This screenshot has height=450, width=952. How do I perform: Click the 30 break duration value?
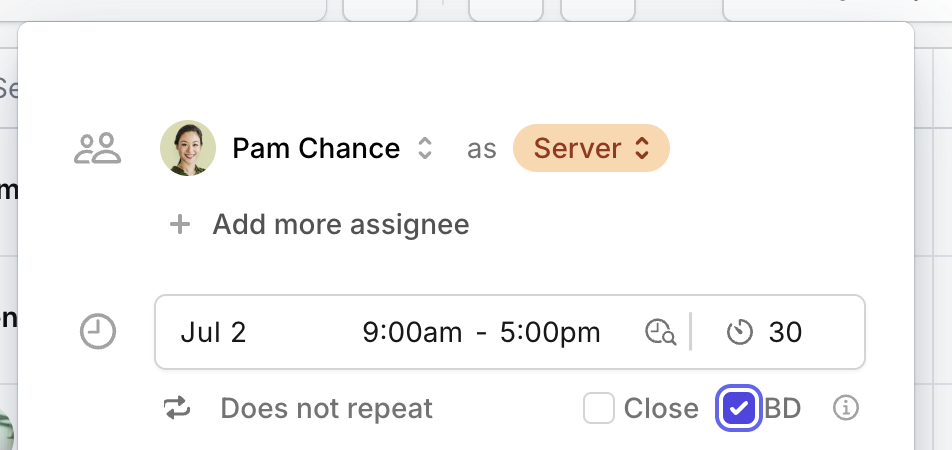(785, 332)
